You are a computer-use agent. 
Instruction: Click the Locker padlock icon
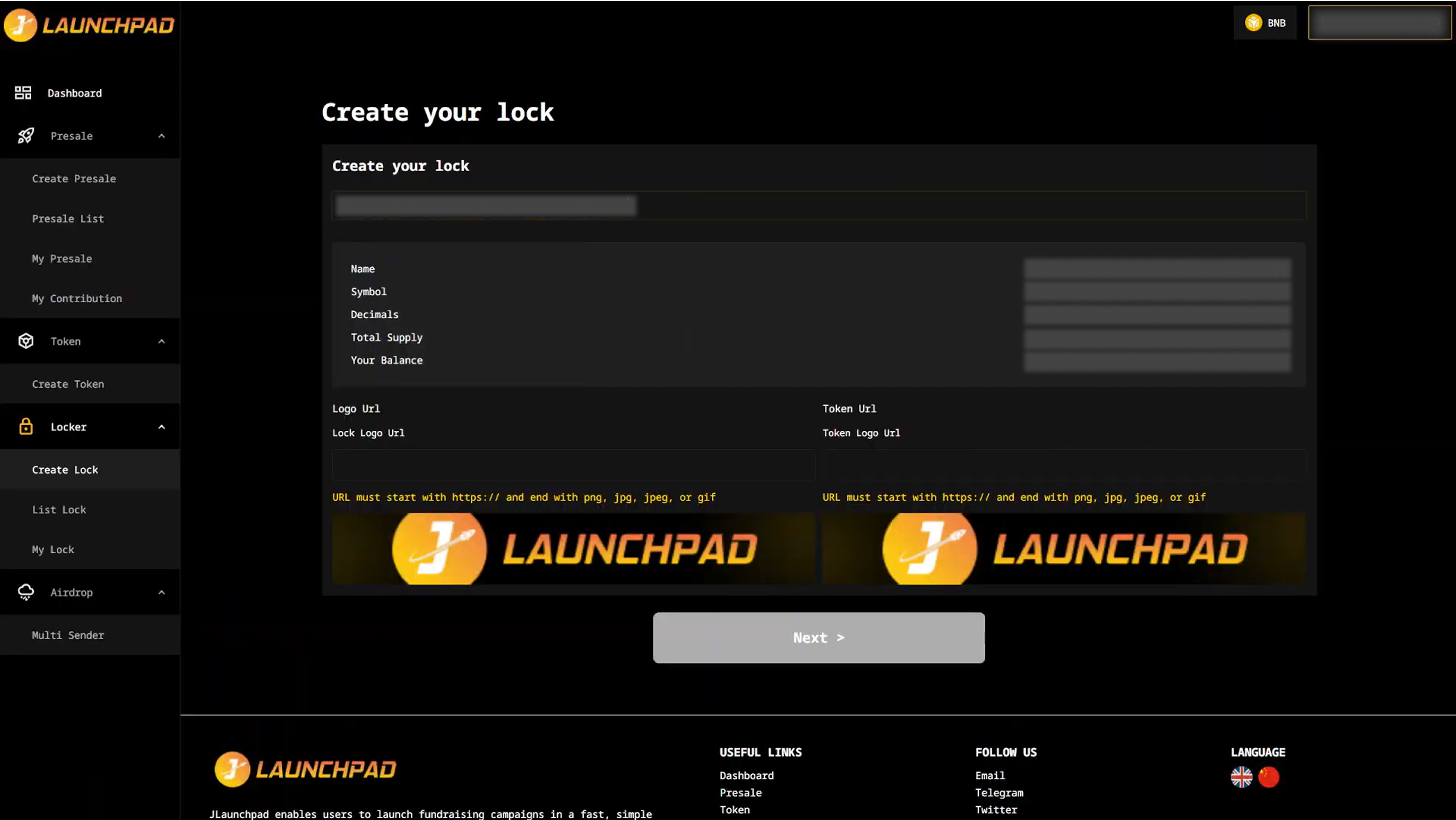click(x=25, y=427)
